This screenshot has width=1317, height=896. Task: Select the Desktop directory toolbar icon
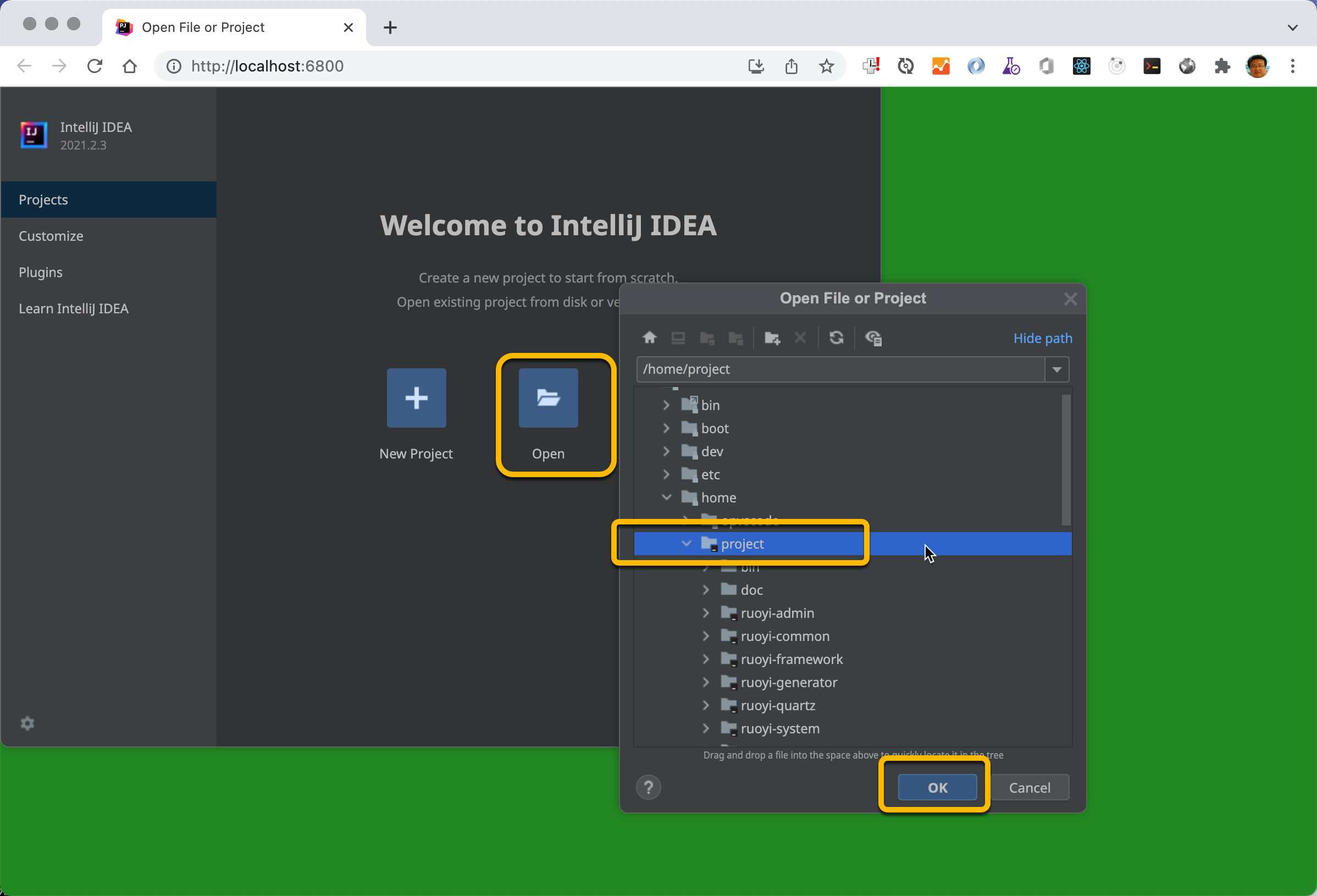(x=678, y=338)
